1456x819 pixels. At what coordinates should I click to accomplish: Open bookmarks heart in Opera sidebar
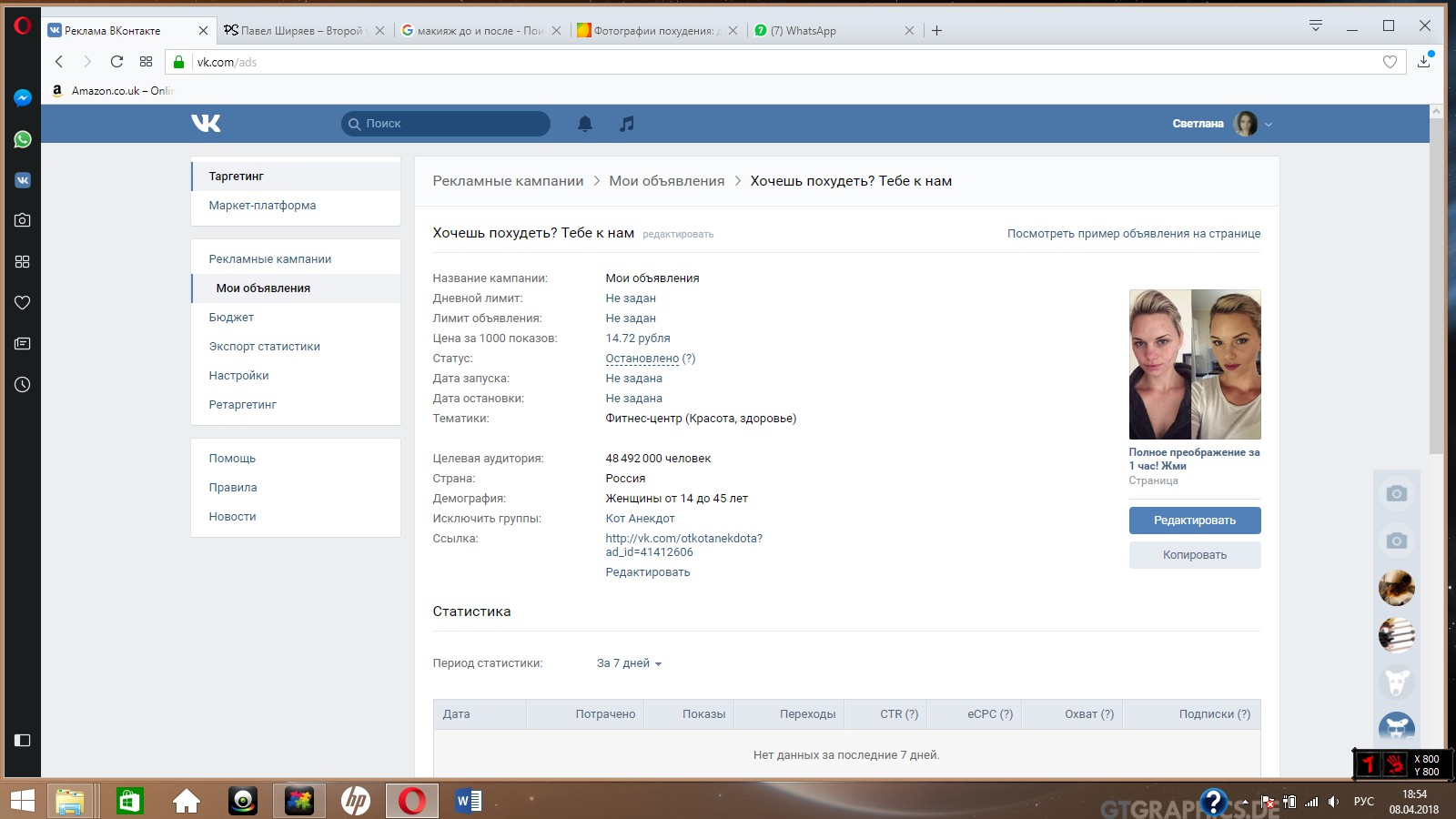(x=23, y=302)
